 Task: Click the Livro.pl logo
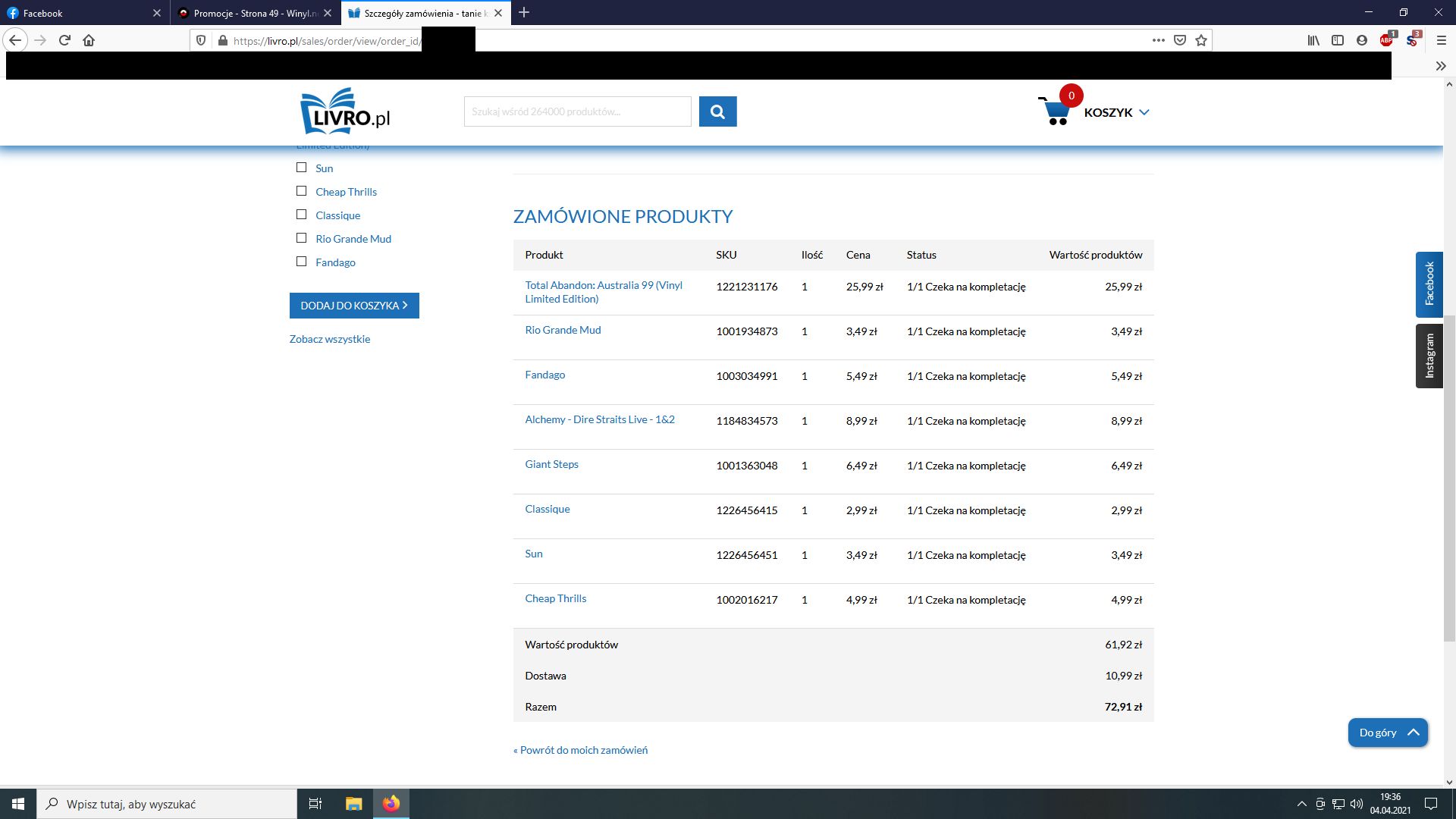point(345,111)
